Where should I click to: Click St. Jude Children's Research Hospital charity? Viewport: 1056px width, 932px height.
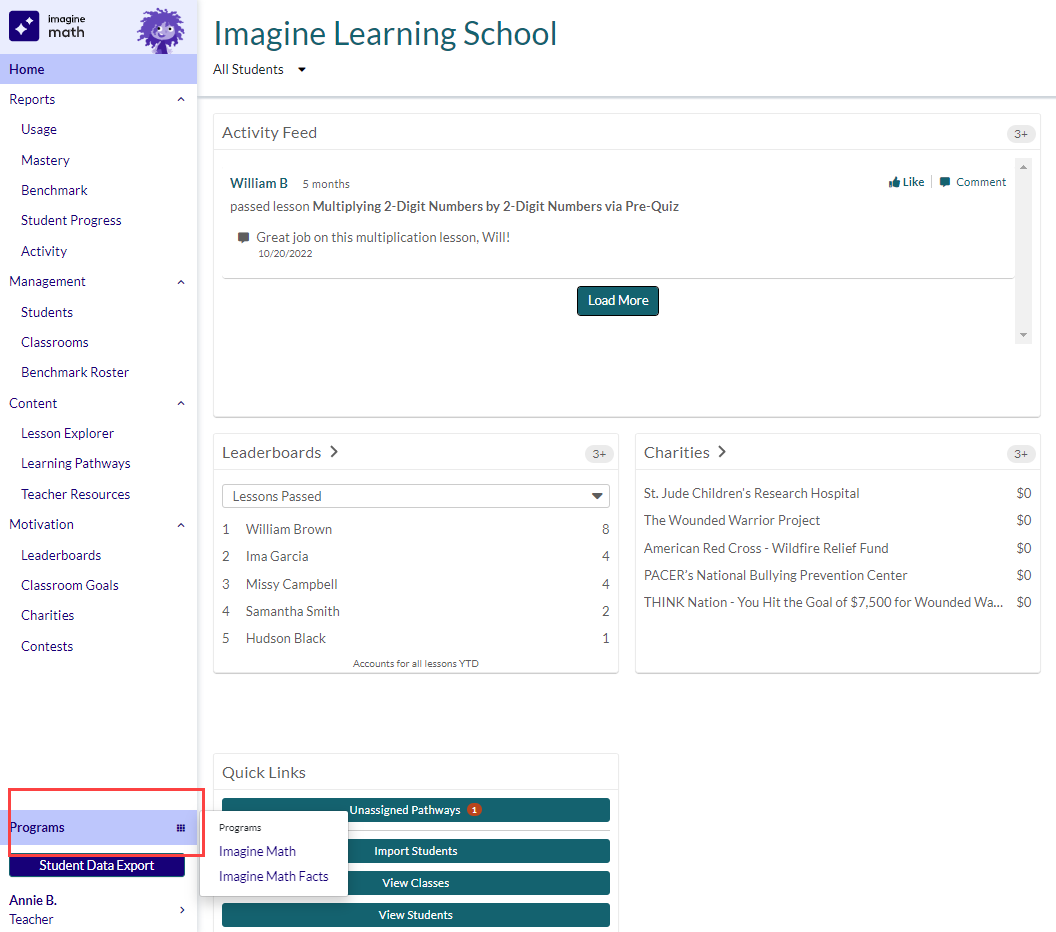[751, 494]
